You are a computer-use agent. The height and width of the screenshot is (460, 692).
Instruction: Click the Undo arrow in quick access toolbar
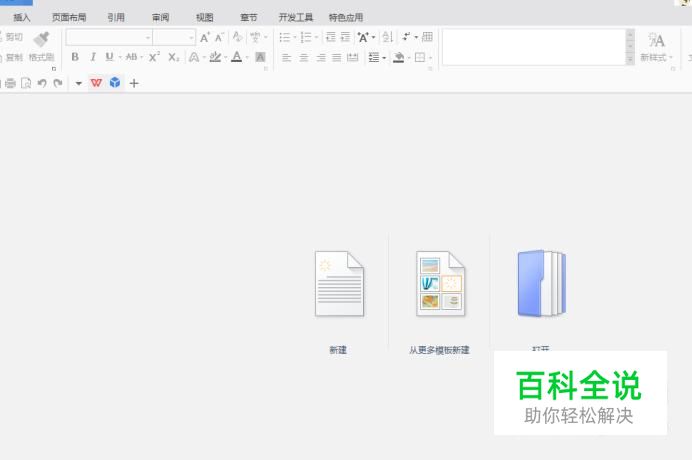click(x=42, y=83)
